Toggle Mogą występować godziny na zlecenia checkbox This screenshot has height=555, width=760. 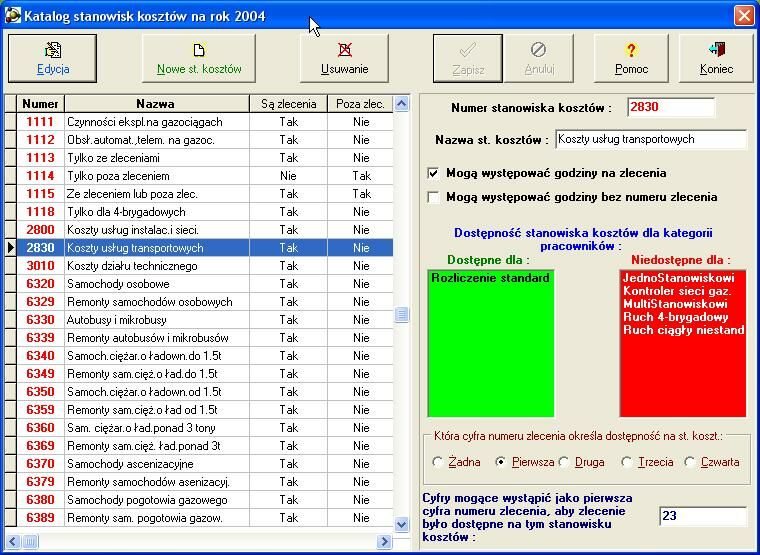[x=433, y=173]
